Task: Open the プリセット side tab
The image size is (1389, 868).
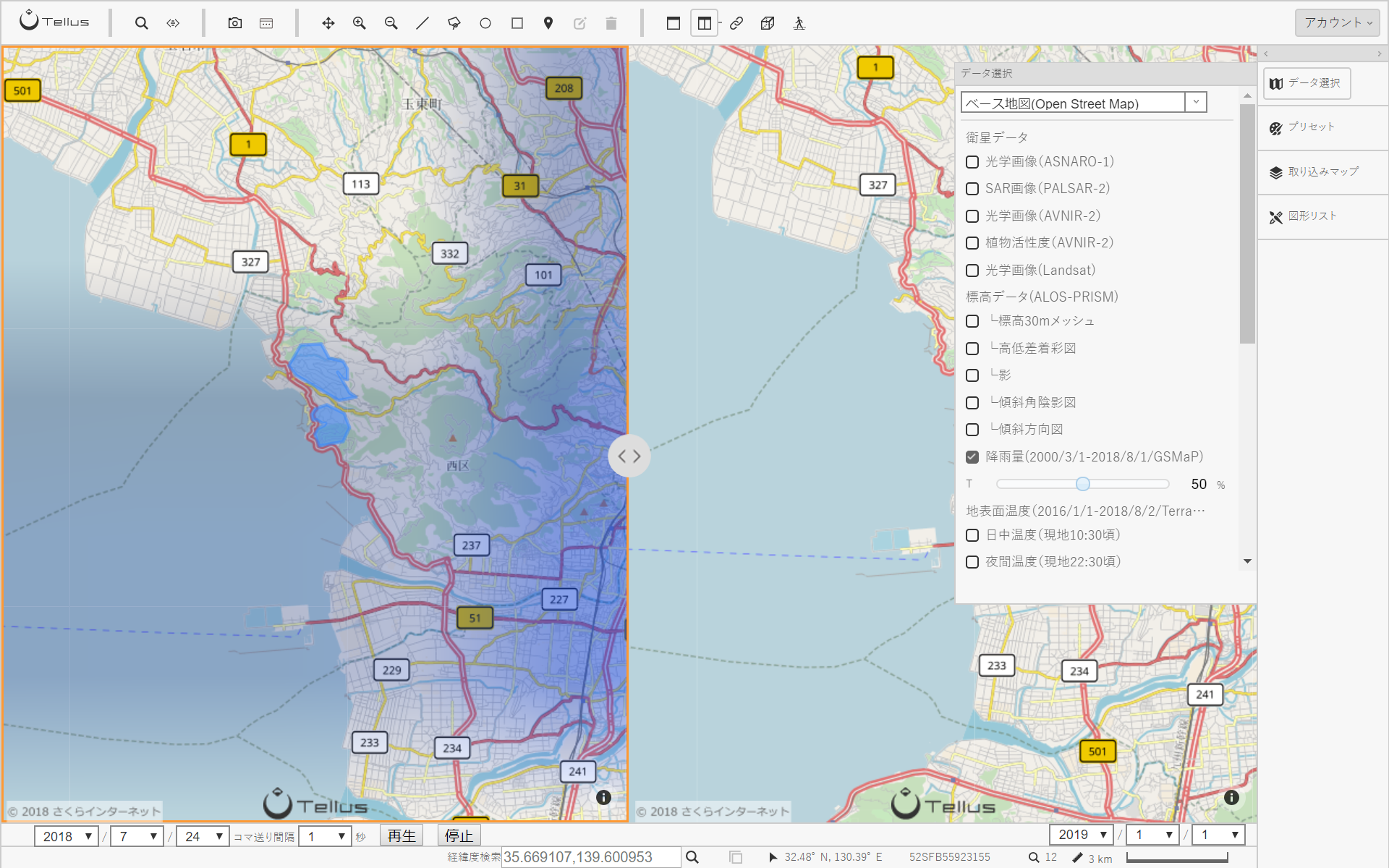Action: tap(1302, 127)
